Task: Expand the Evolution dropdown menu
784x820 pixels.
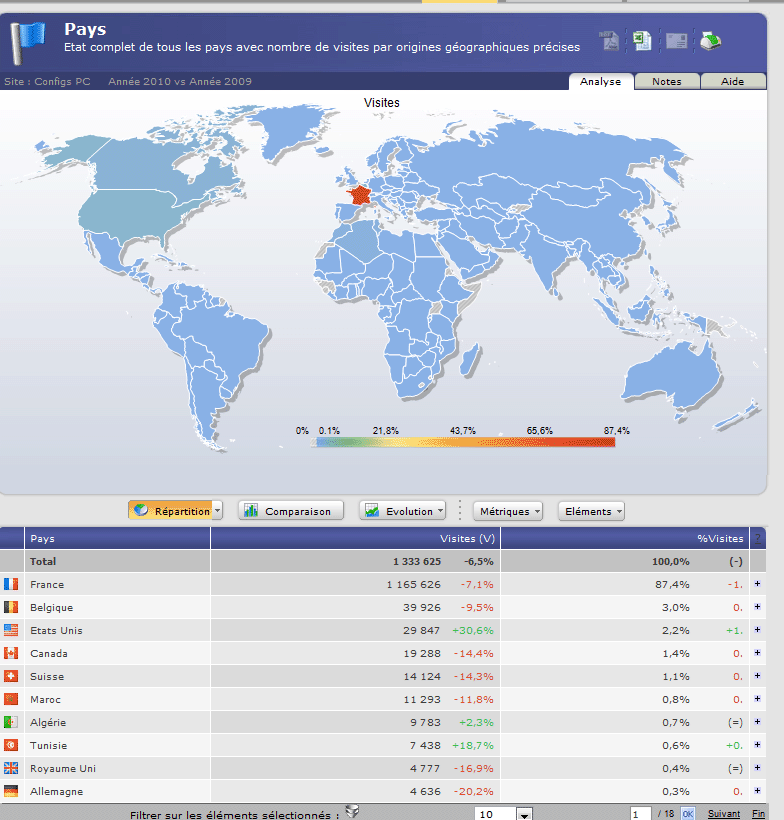Action: point(441,511)
